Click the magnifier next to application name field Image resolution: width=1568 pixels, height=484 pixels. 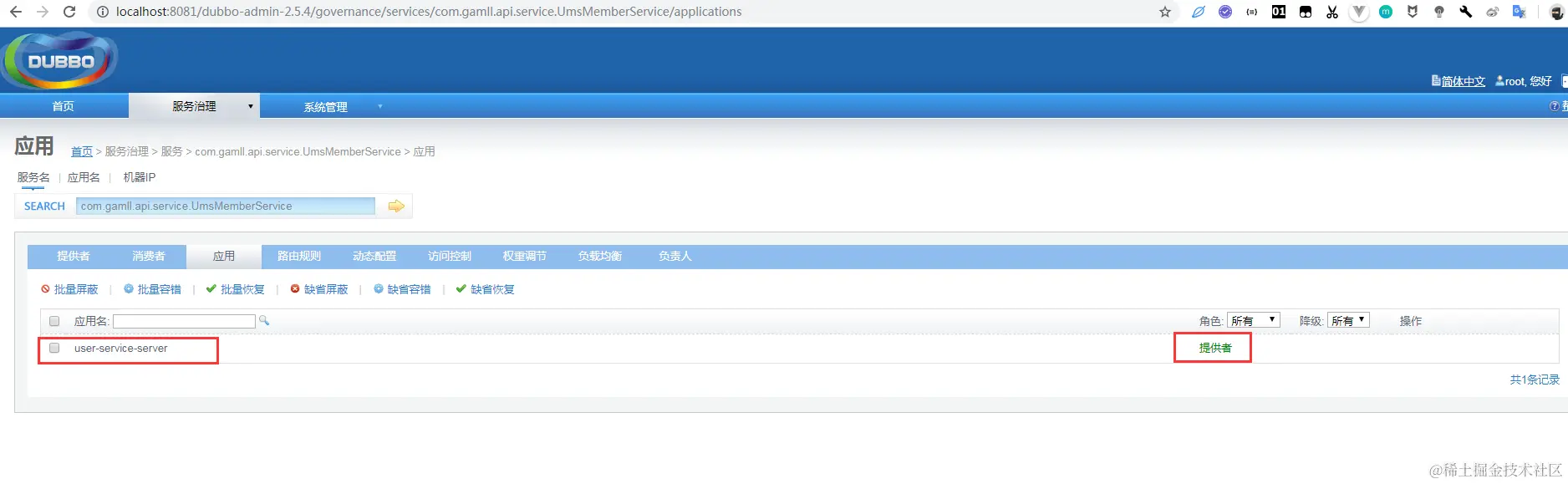[x=264, y=320]
